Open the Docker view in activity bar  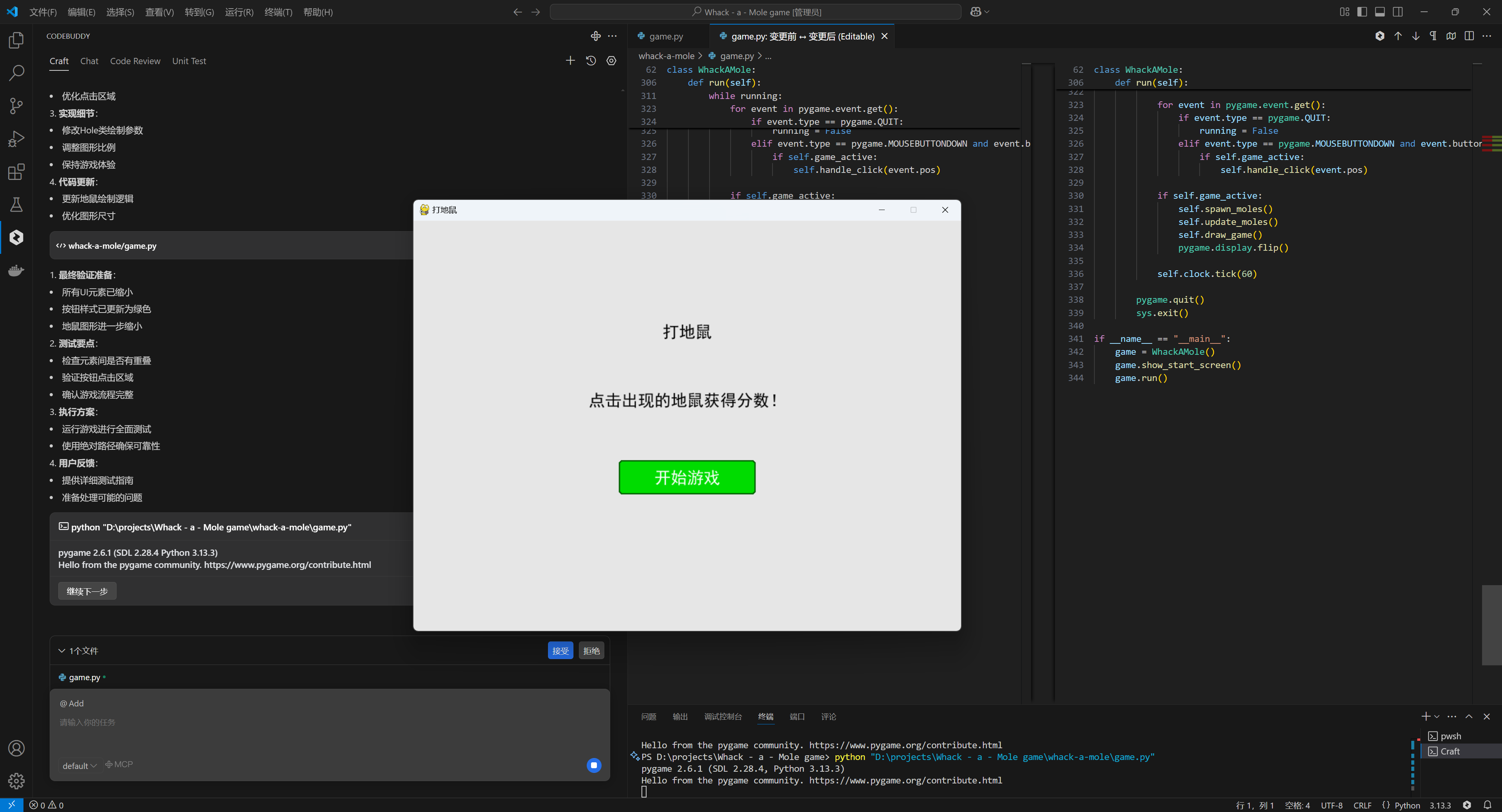click(x=16, y=271)
